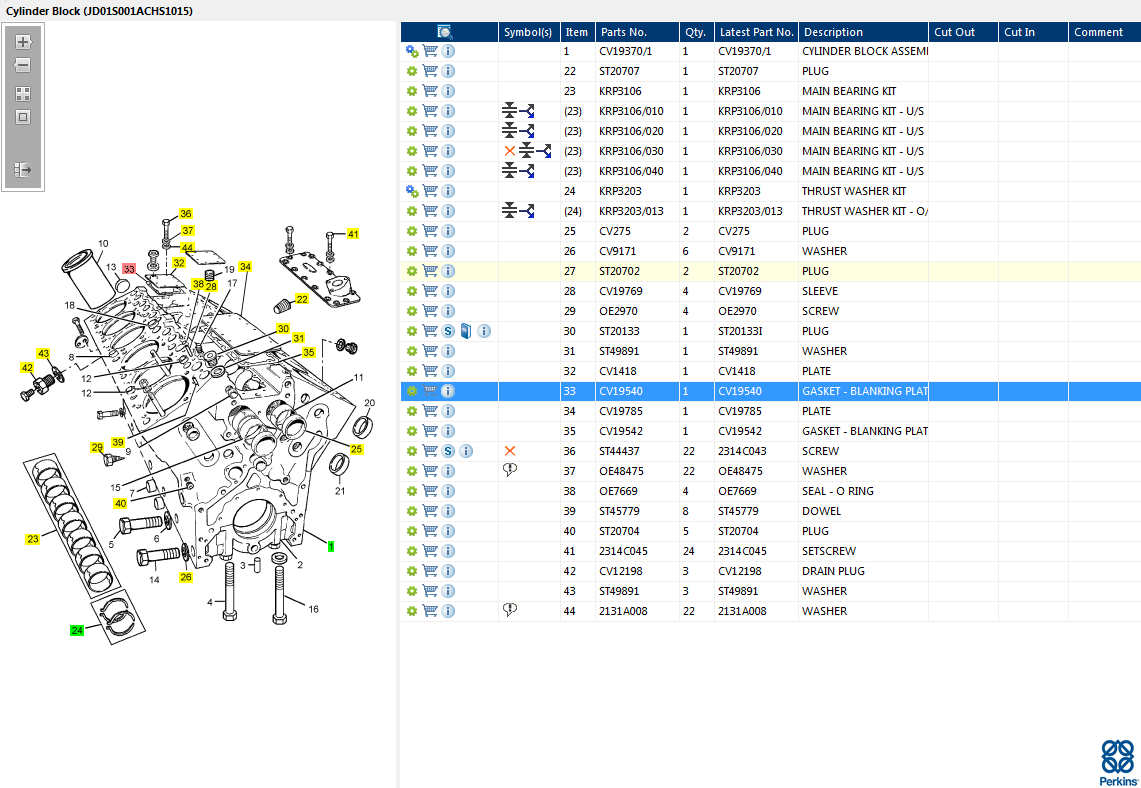Viewport: 1141px width, 788px height.
Task: Click the orange X symbol on item 36
Action: 510,451
